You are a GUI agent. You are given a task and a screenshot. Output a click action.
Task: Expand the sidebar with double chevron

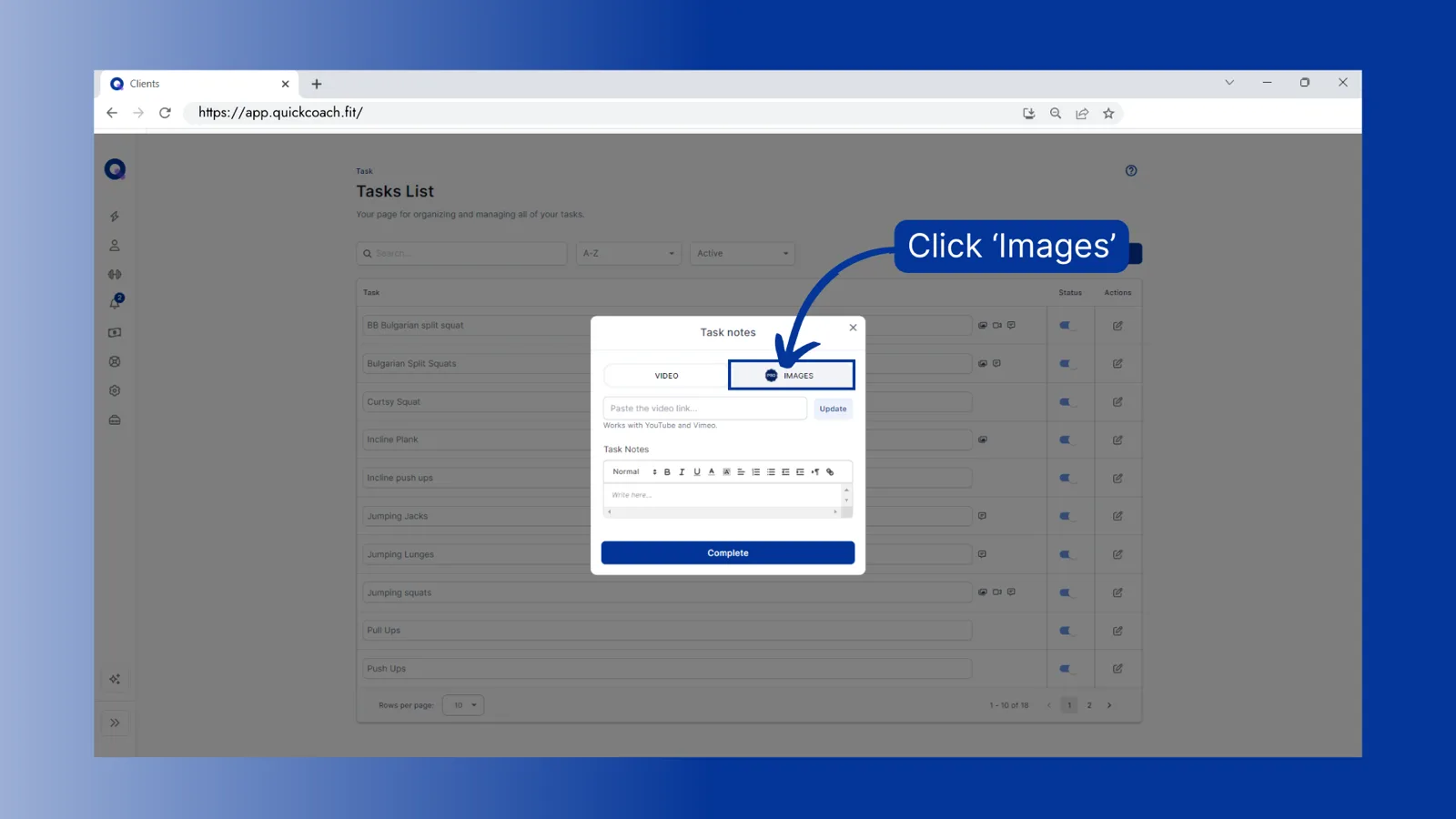(115, 723)
